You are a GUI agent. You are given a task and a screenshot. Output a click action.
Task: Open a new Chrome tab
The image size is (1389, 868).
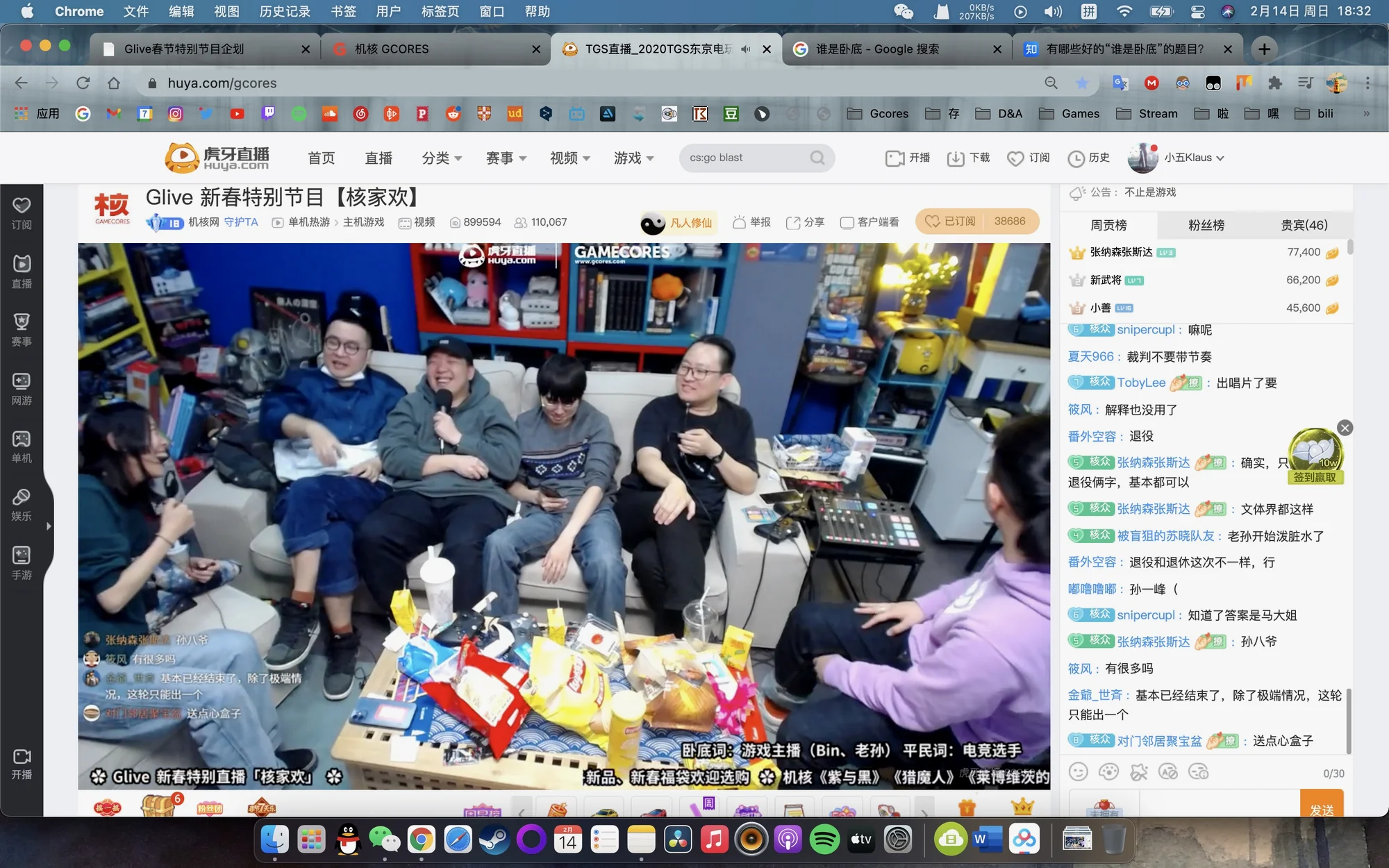pyautogui.click(x=1264, y=49)
